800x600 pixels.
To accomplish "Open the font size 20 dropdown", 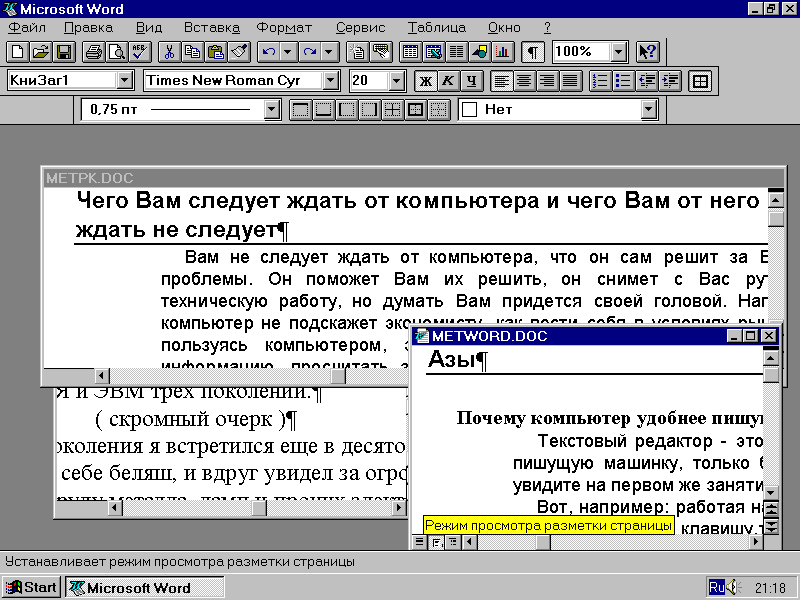I will coord(396,81).
